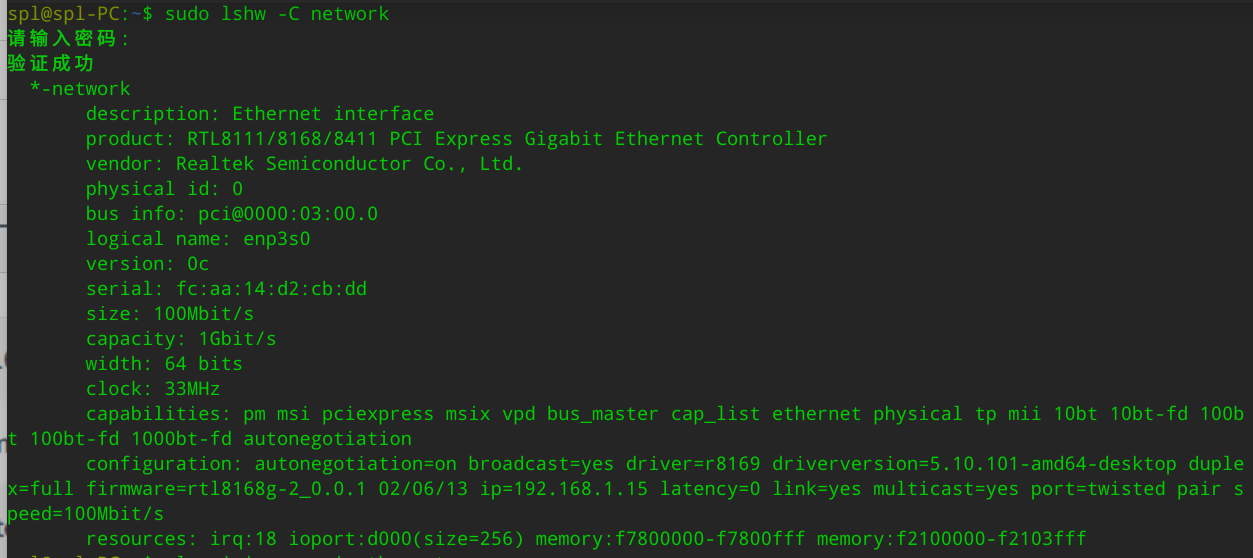
Task: Click the 'physical id: 0' line
Action: pos(164,189)
